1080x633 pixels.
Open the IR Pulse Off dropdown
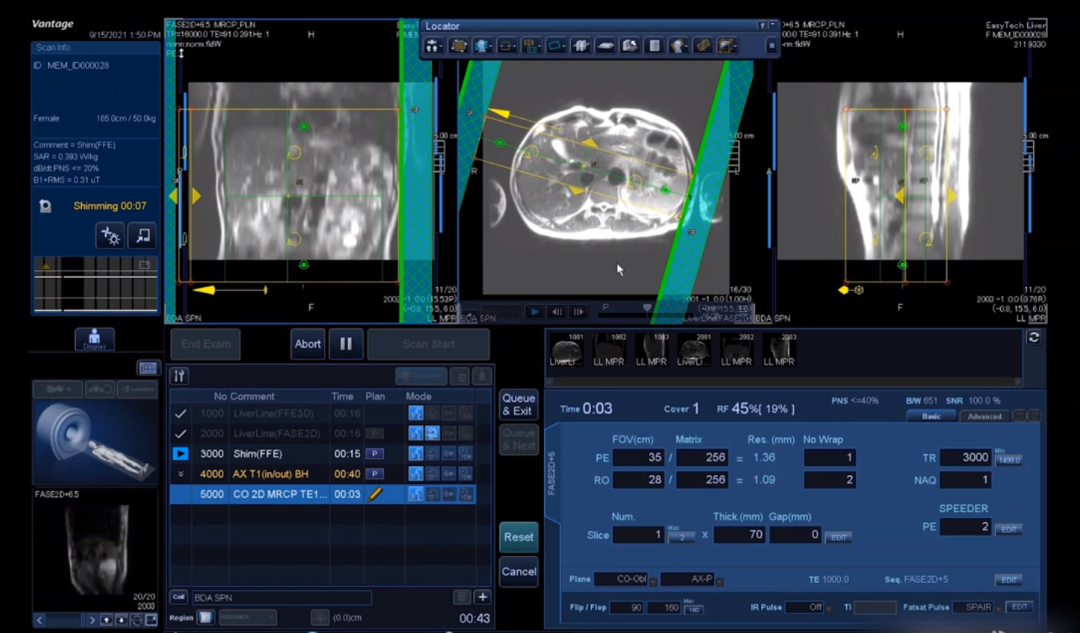828,609
